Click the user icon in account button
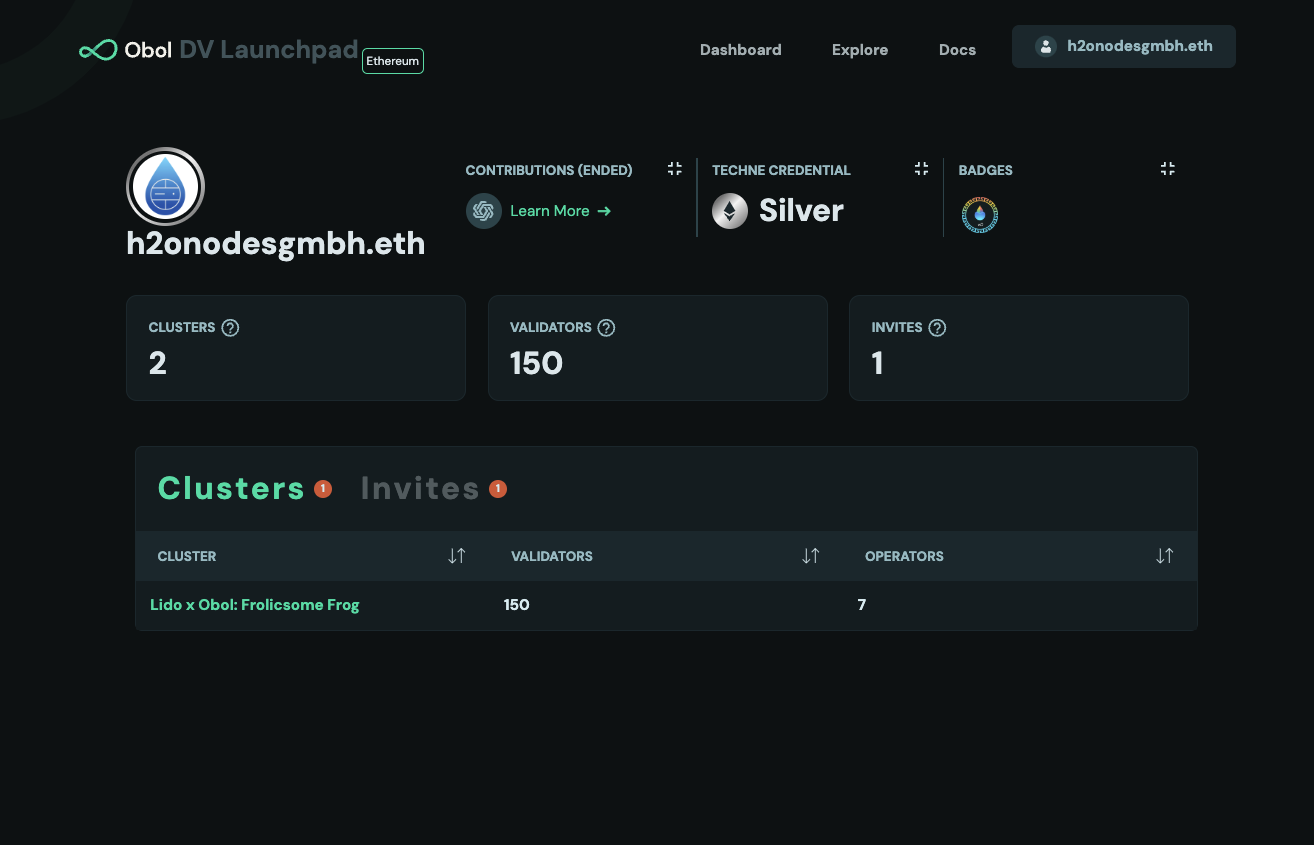Screen dimensions: 1314x845 pyautogui.click(x=1046, y=47)
